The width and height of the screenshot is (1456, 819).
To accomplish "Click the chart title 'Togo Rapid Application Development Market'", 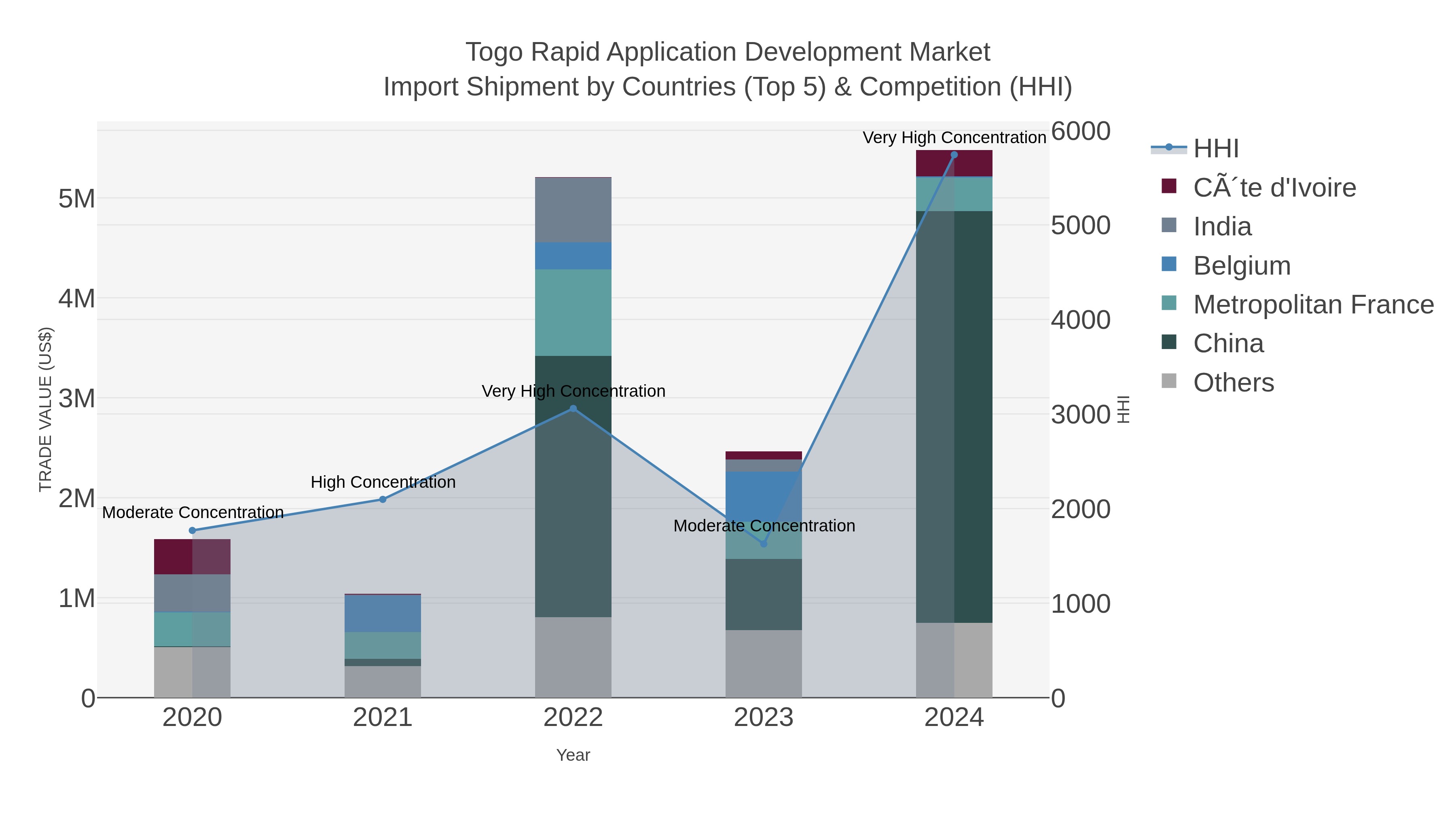I will click(728, 52).
